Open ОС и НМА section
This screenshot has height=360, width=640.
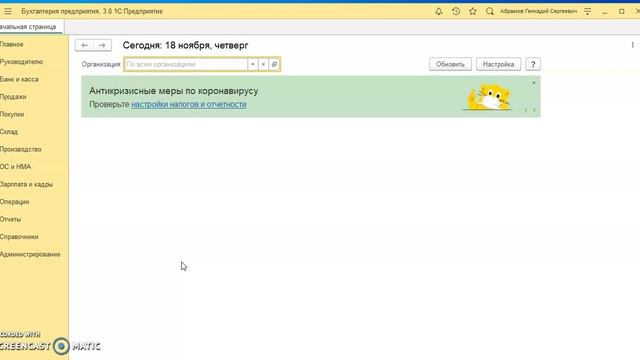[x=15, y=167]
